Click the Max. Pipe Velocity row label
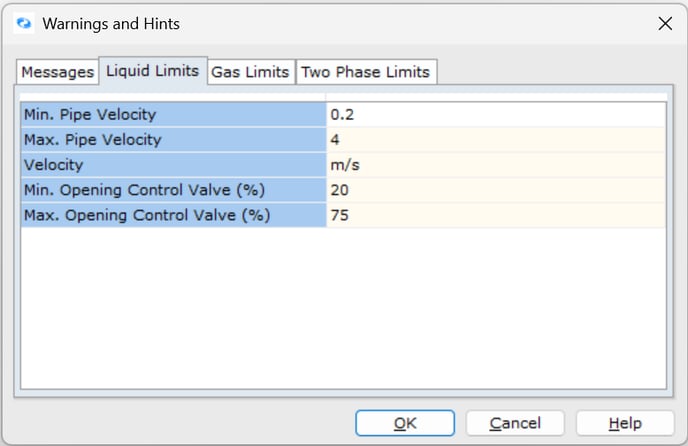Viewport: 688px width, 446px height. [173, 140]
